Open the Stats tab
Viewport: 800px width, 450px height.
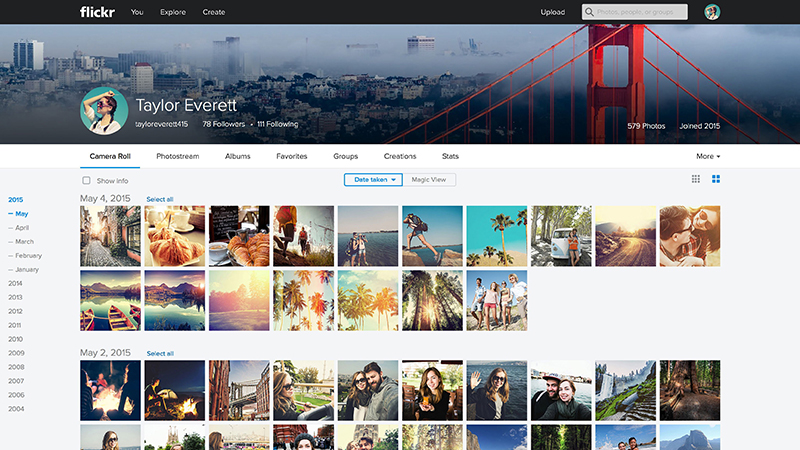[x=451, y=156]
